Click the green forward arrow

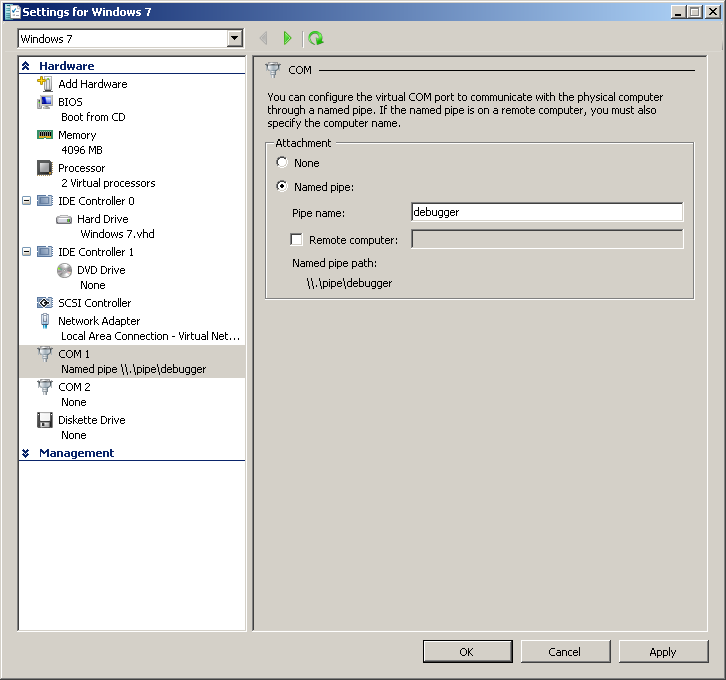288,38
